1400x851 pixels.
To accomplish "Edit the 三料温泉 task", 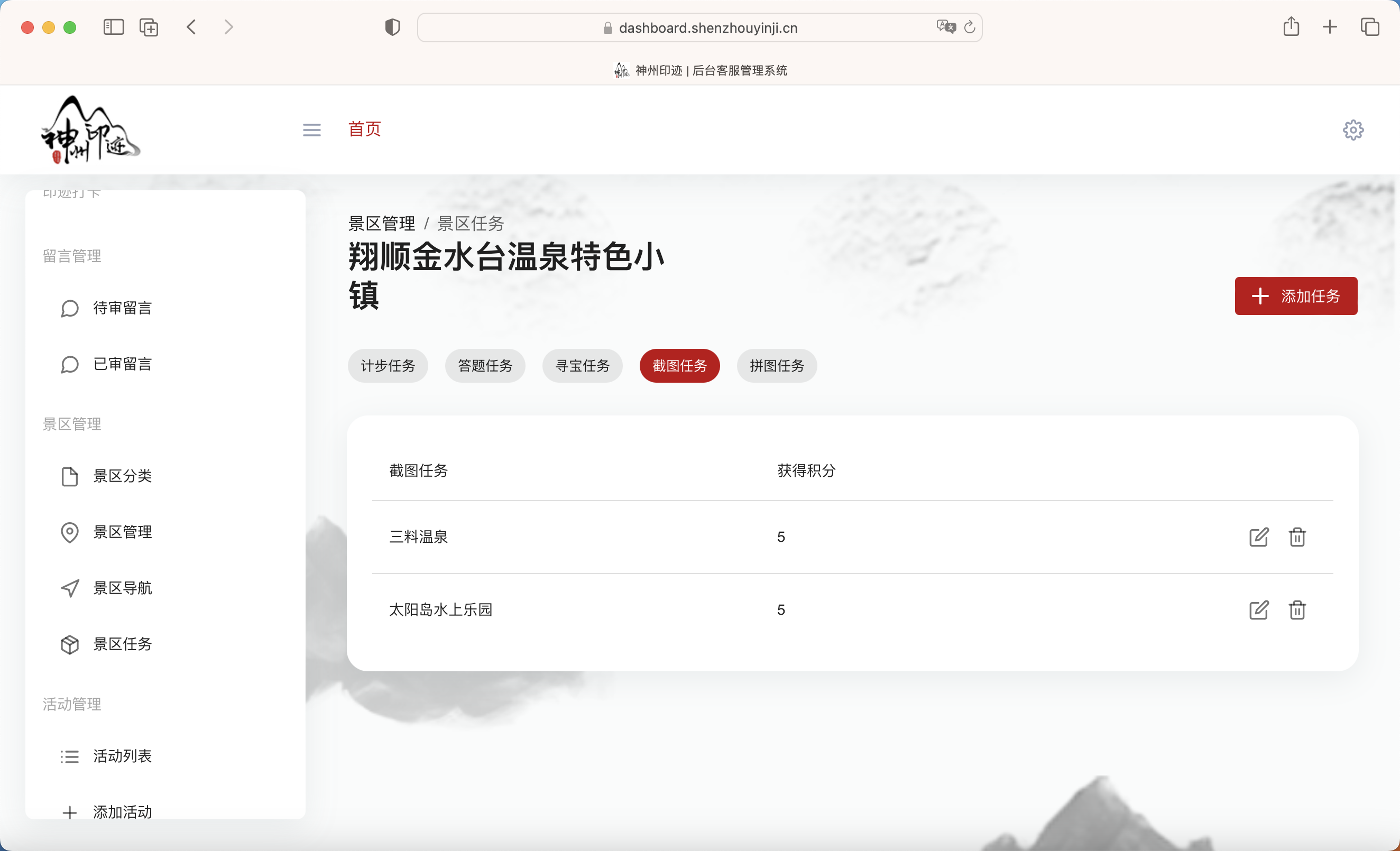I will [x=1258, y=537].
